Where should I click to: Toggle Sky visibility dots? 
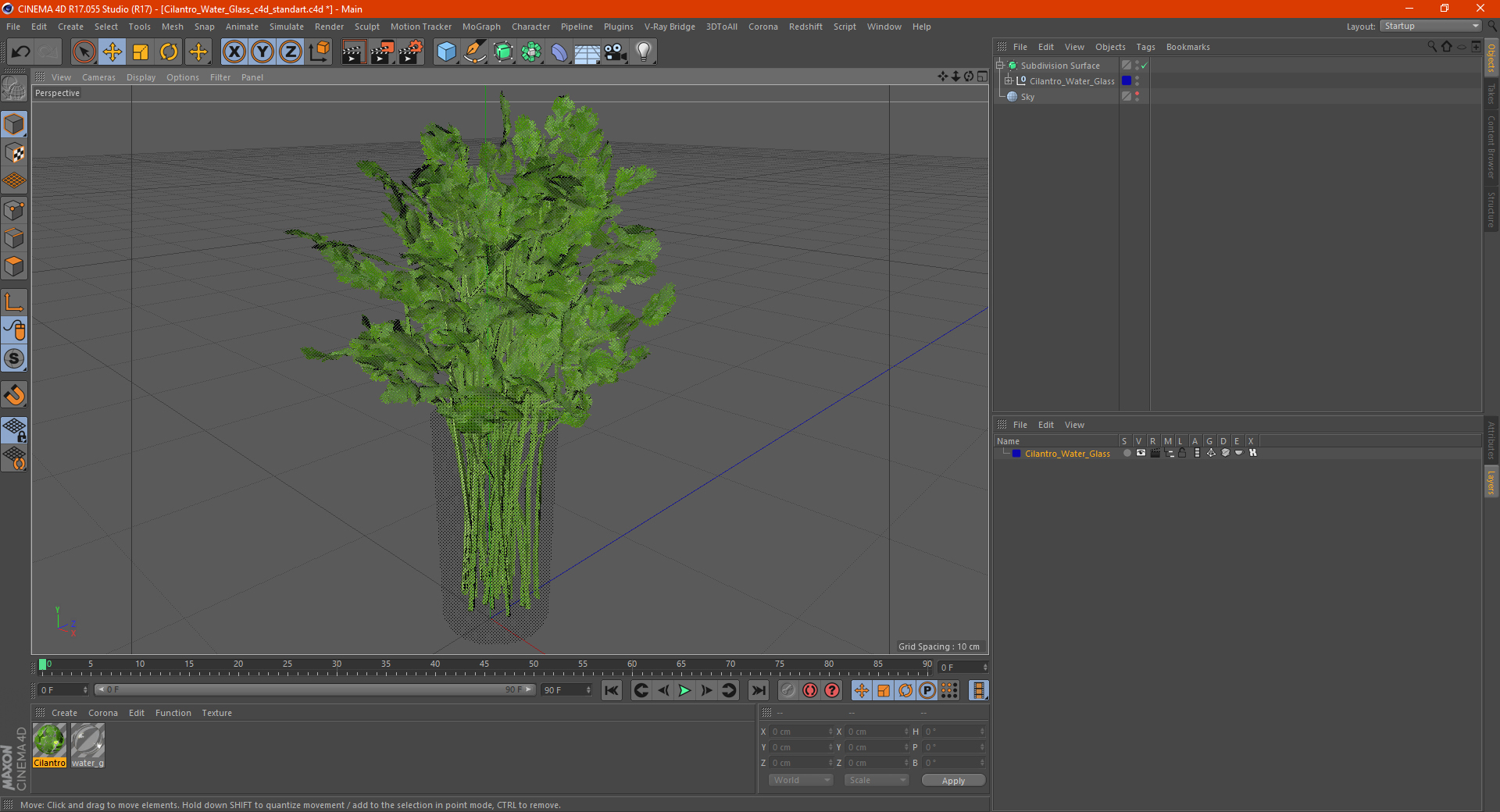coord(1137,97)
